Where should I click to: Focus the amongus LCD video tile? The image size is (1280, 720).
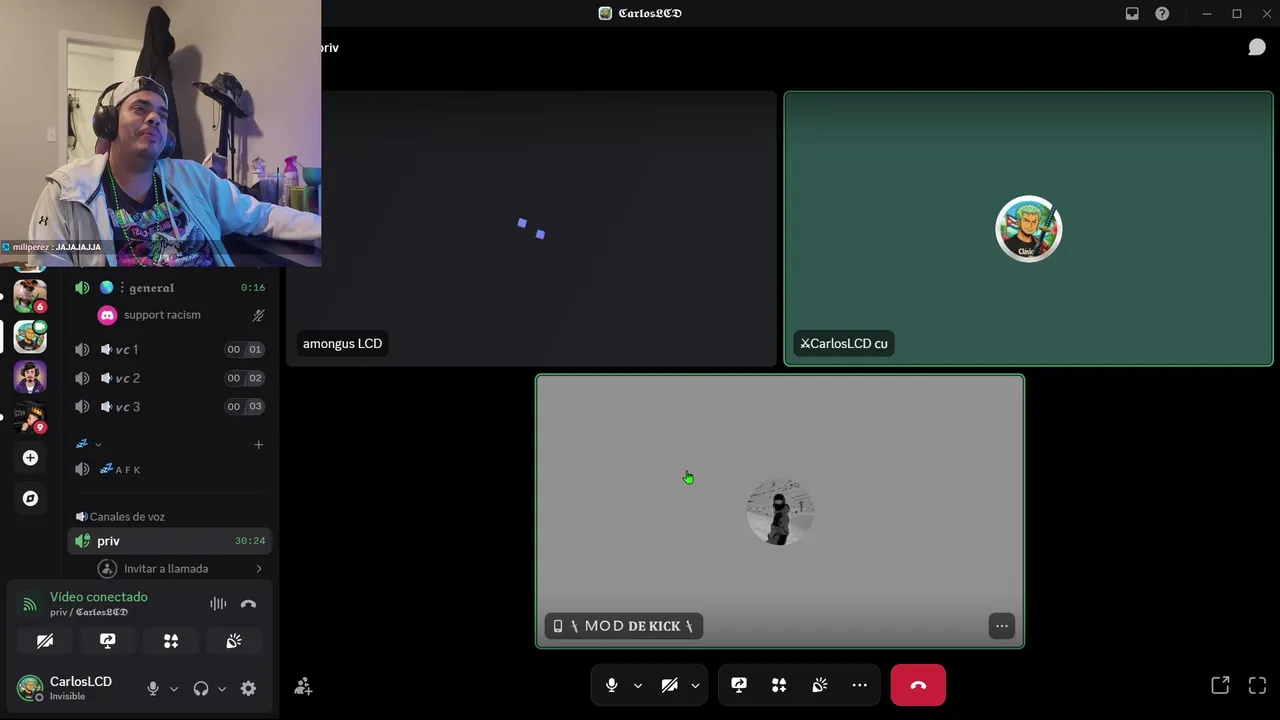pos(531,229)
